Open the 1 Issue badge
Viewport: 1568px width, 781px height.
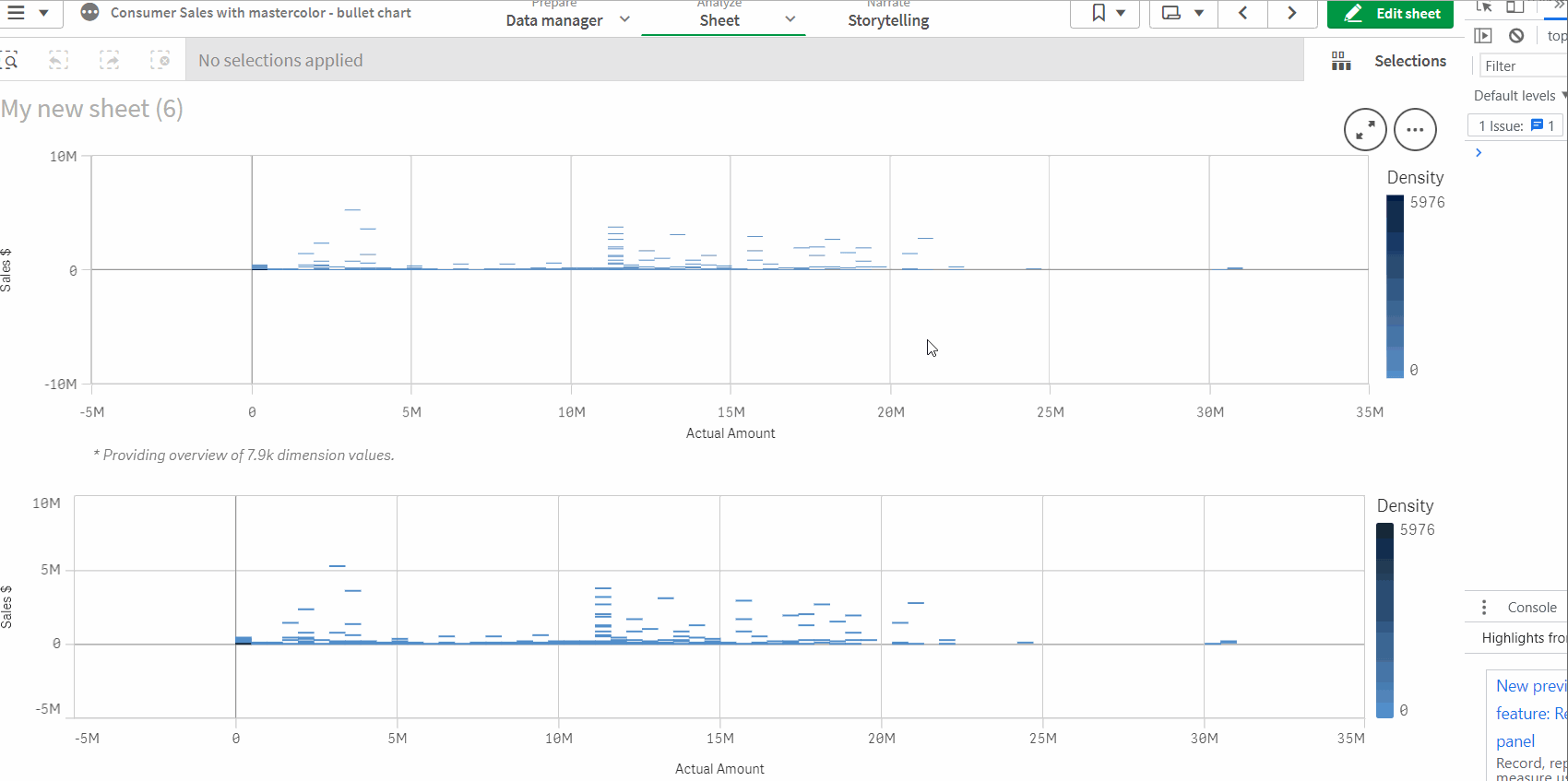[x=1515, y=125]
